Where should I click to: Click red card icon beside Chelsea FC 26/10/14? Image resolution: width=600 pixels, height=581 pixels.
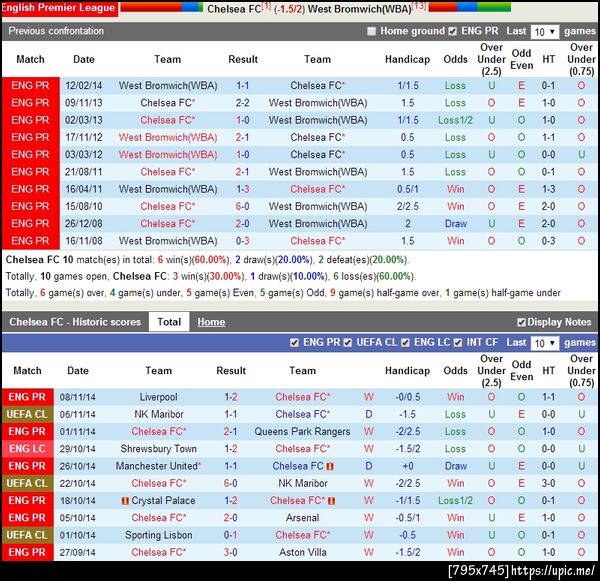[x=330, y=466]
